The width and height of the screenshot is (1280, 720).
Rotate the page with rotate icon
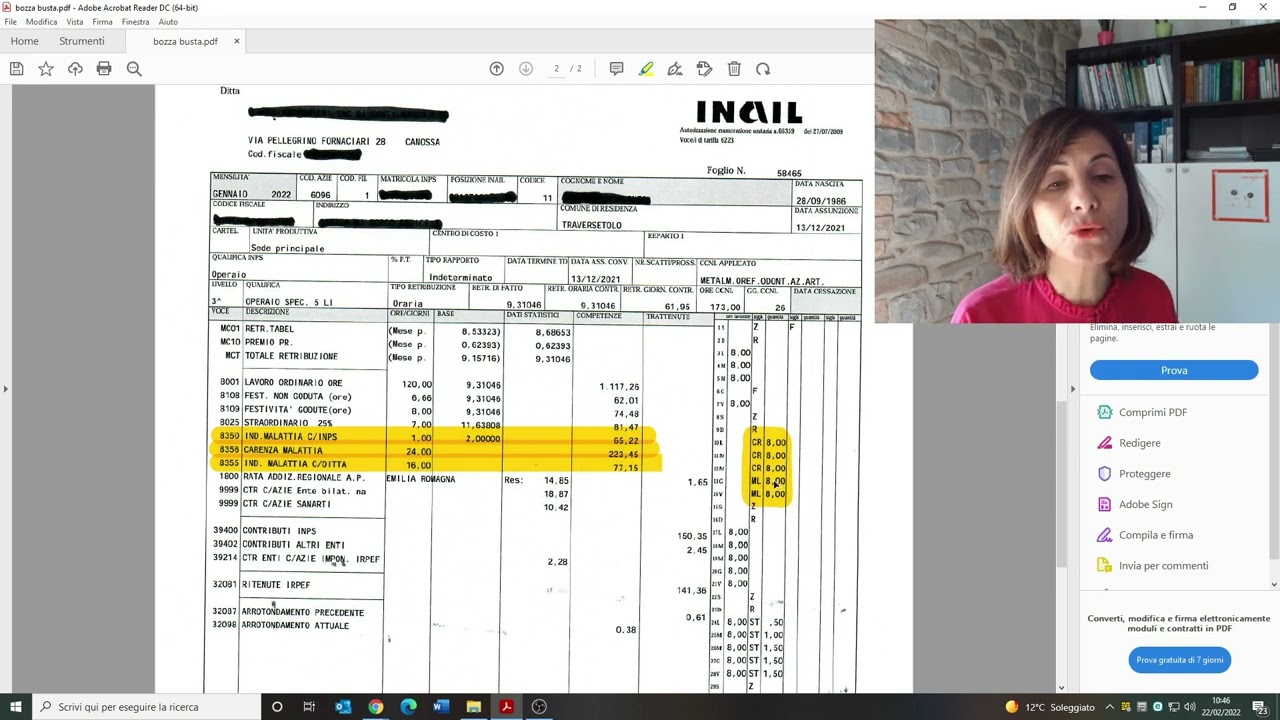(763, 69)
